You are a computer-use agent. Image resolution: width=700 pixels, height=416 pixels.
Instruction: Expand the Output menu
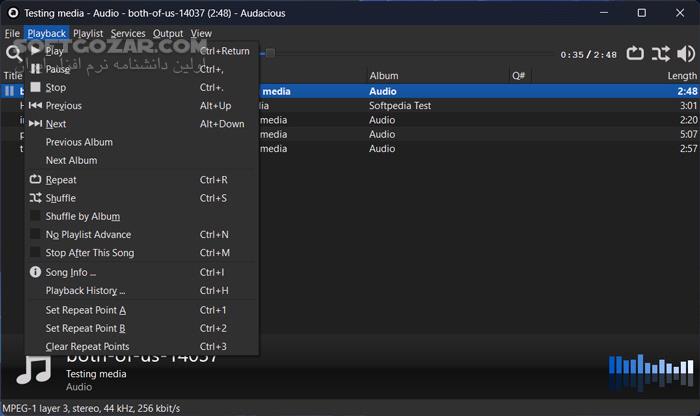168,33
